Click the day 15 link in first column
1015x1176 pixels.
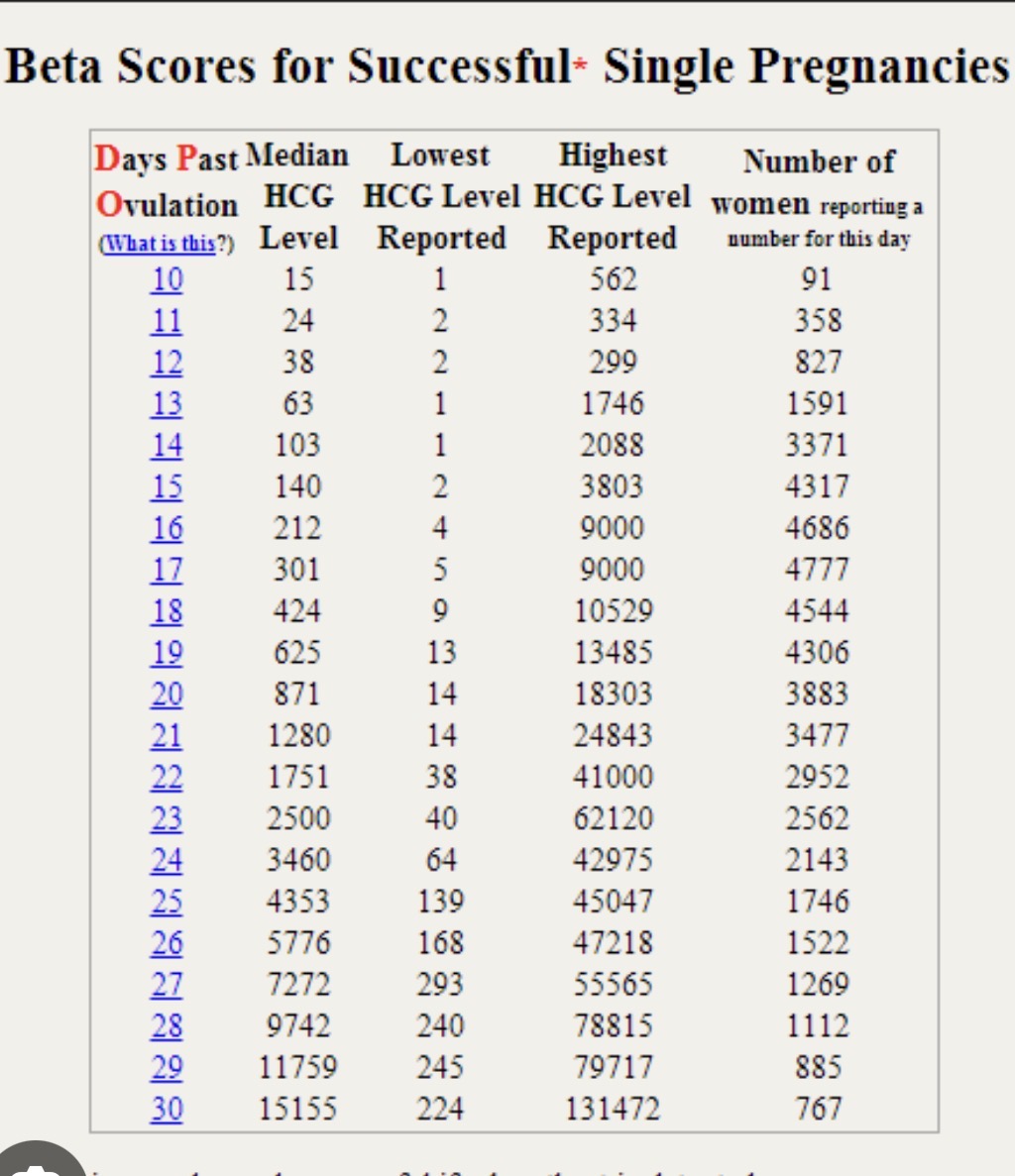[x=167, y=487]
